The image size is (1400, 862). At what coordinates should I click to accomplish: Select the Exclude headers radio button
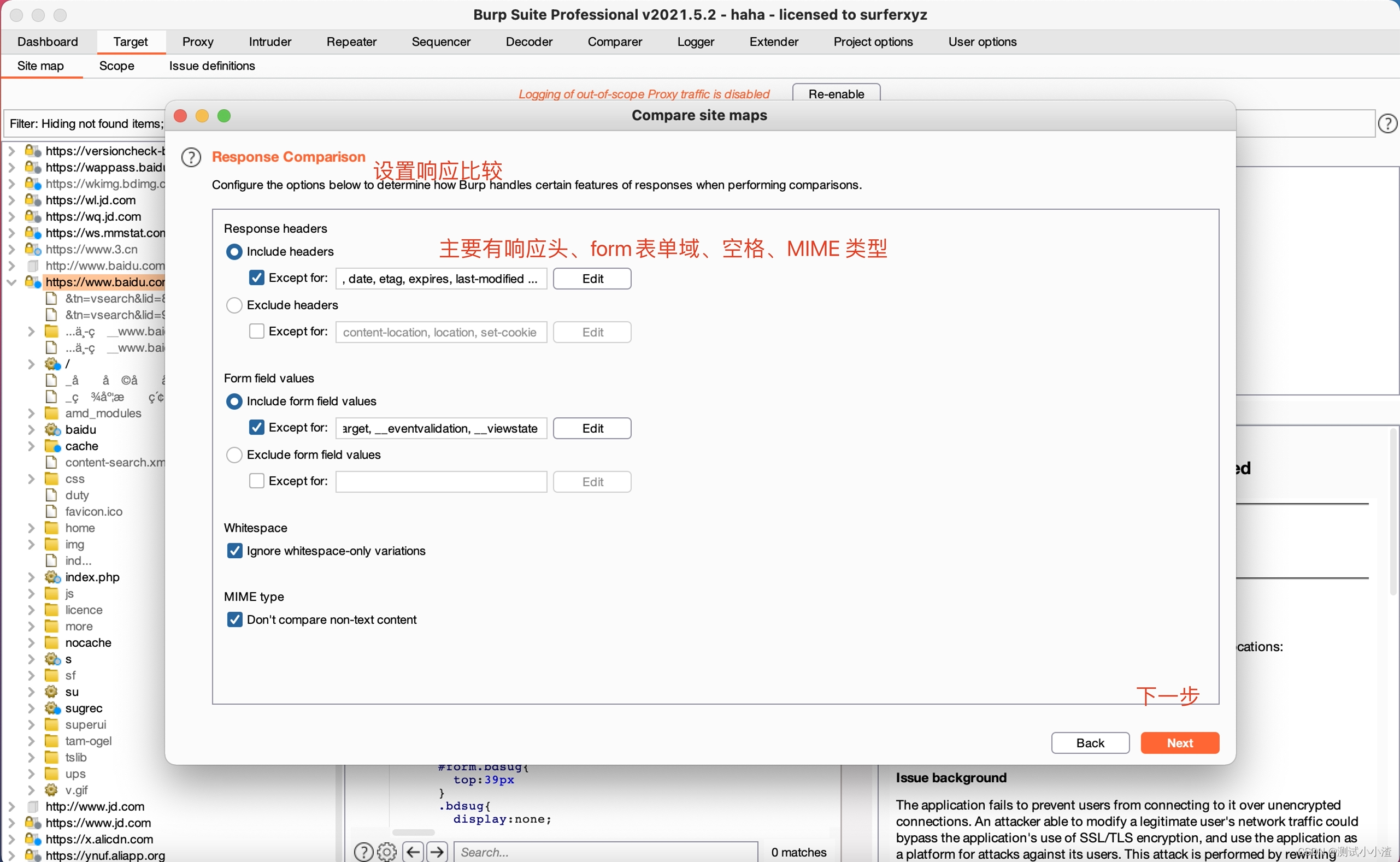[x=234, y=305]
